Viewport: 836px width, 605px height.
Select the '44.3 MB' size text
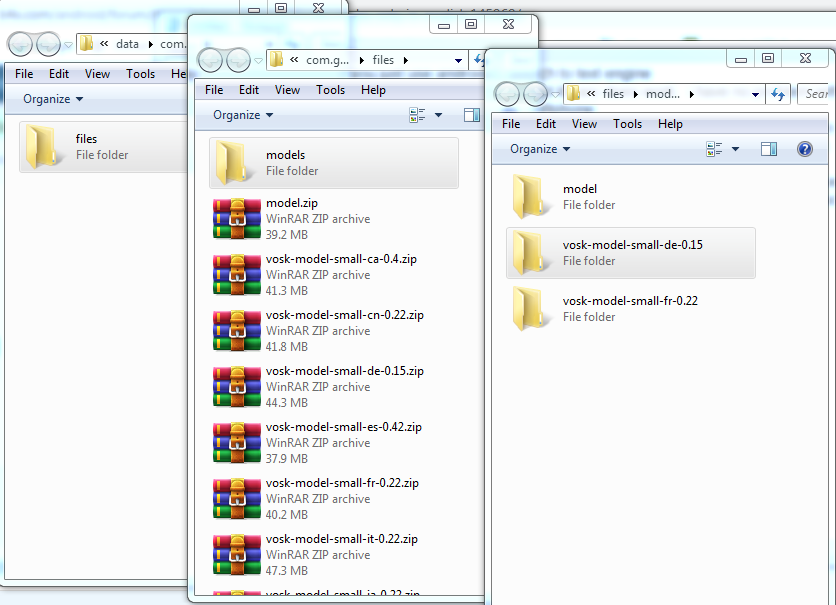[x=287, y=402]
